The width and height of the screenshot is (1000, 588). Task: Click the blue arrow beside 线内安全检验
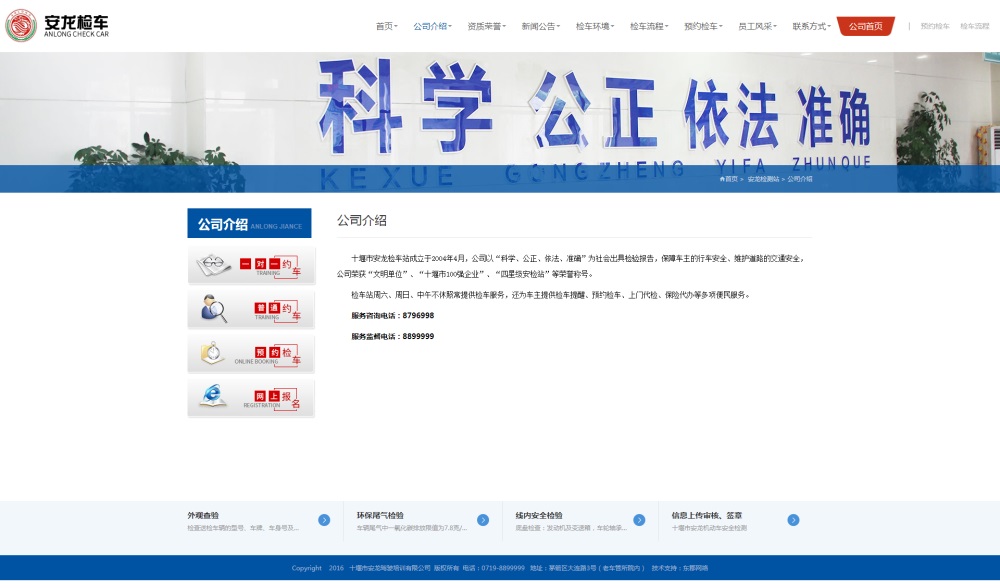(639, 520)
